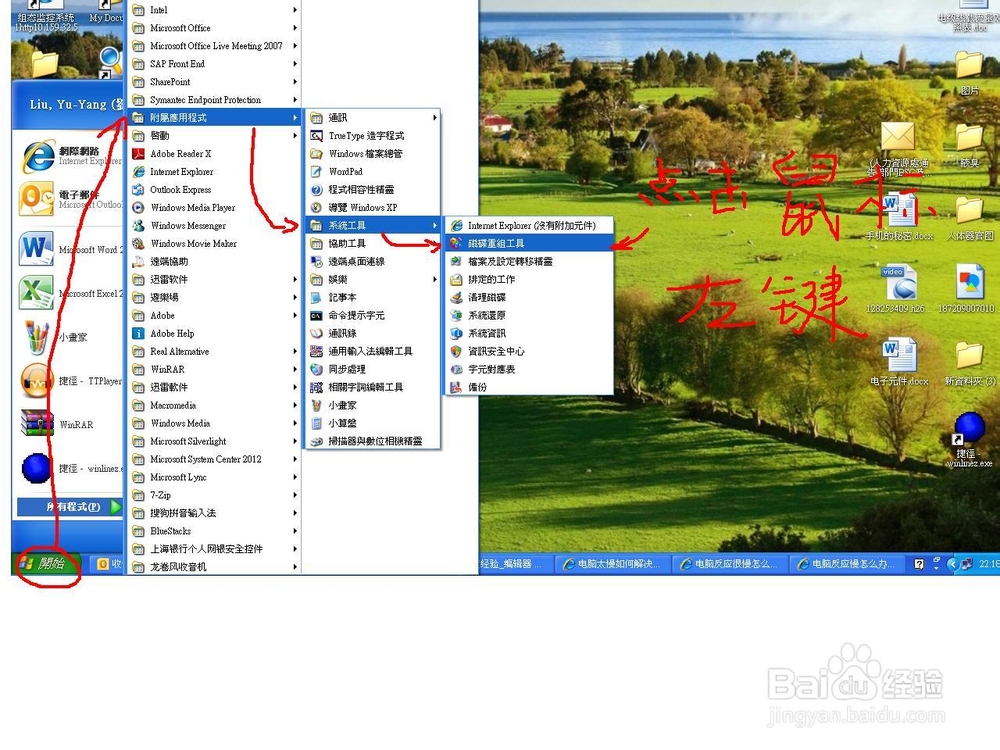Select 檔案及設定轉移精靈 menu item
1000x750 pixels.
point(529,261)
